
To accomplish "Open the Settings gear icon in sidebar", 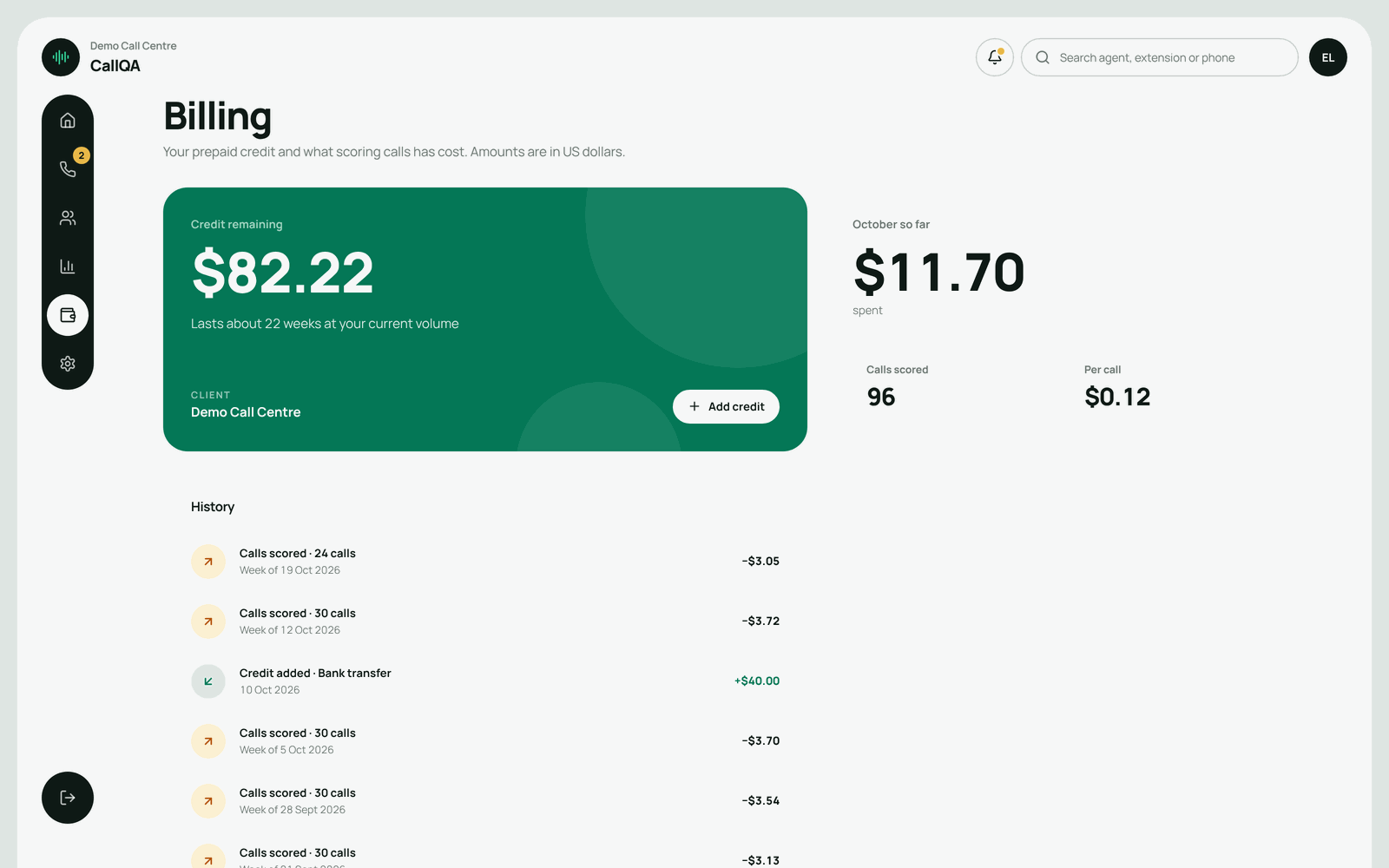I will (68, 364).
